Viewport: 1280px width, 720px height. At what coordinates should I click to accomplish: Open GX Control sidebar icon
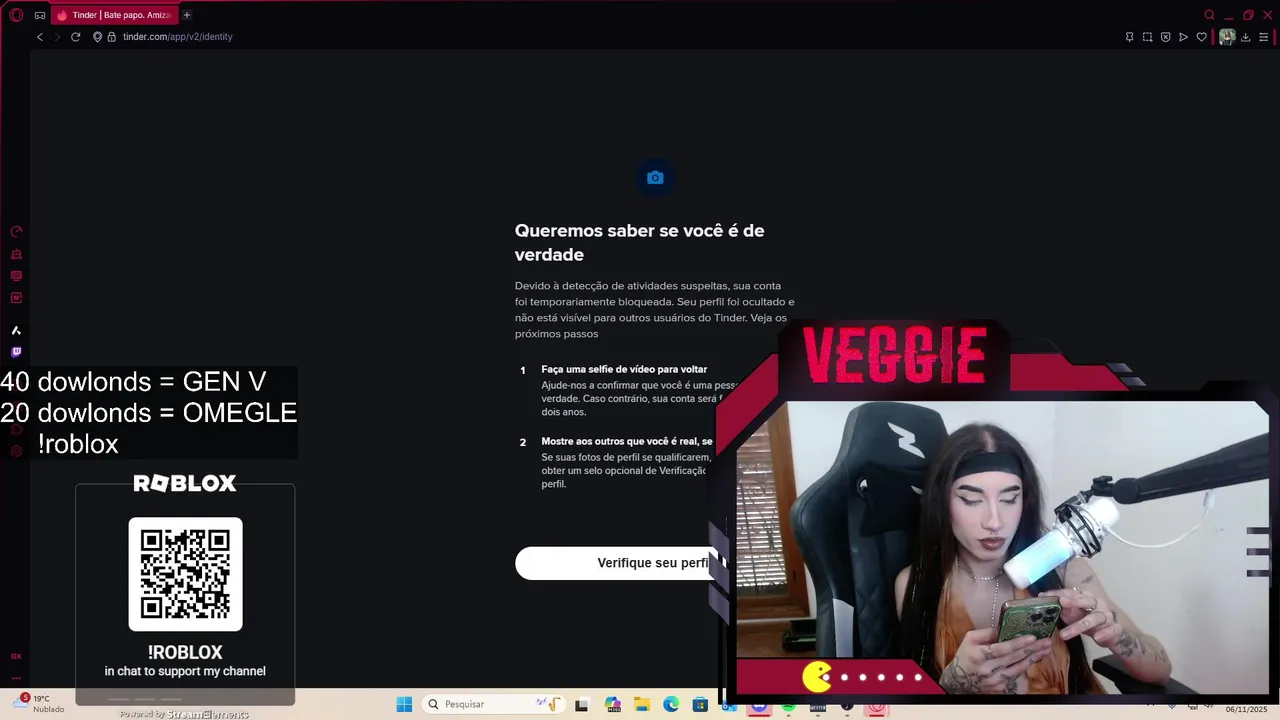(16, 254)
